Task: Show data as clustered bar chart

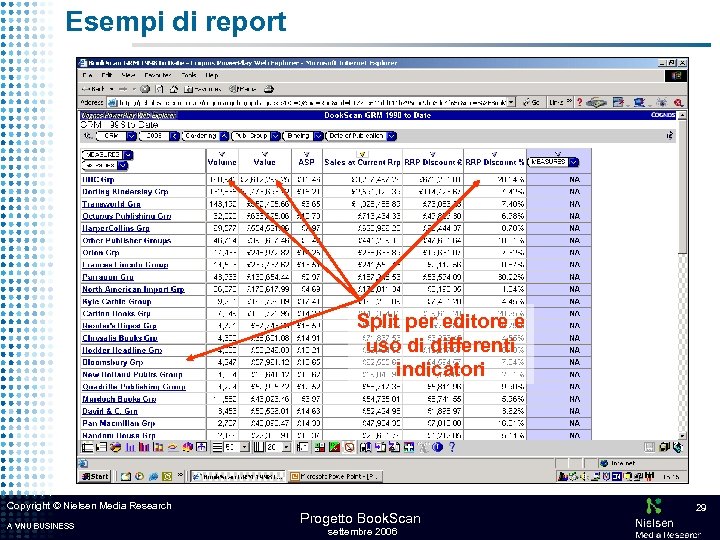Action: 144,447
